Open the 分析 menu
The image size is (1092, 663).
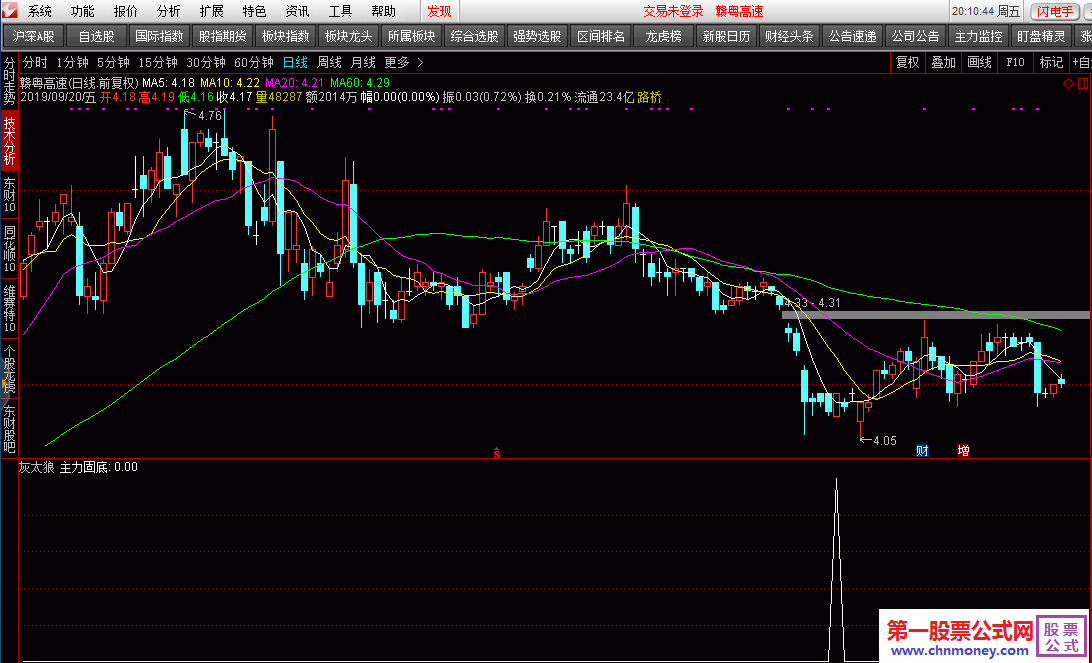coord(169,11)
